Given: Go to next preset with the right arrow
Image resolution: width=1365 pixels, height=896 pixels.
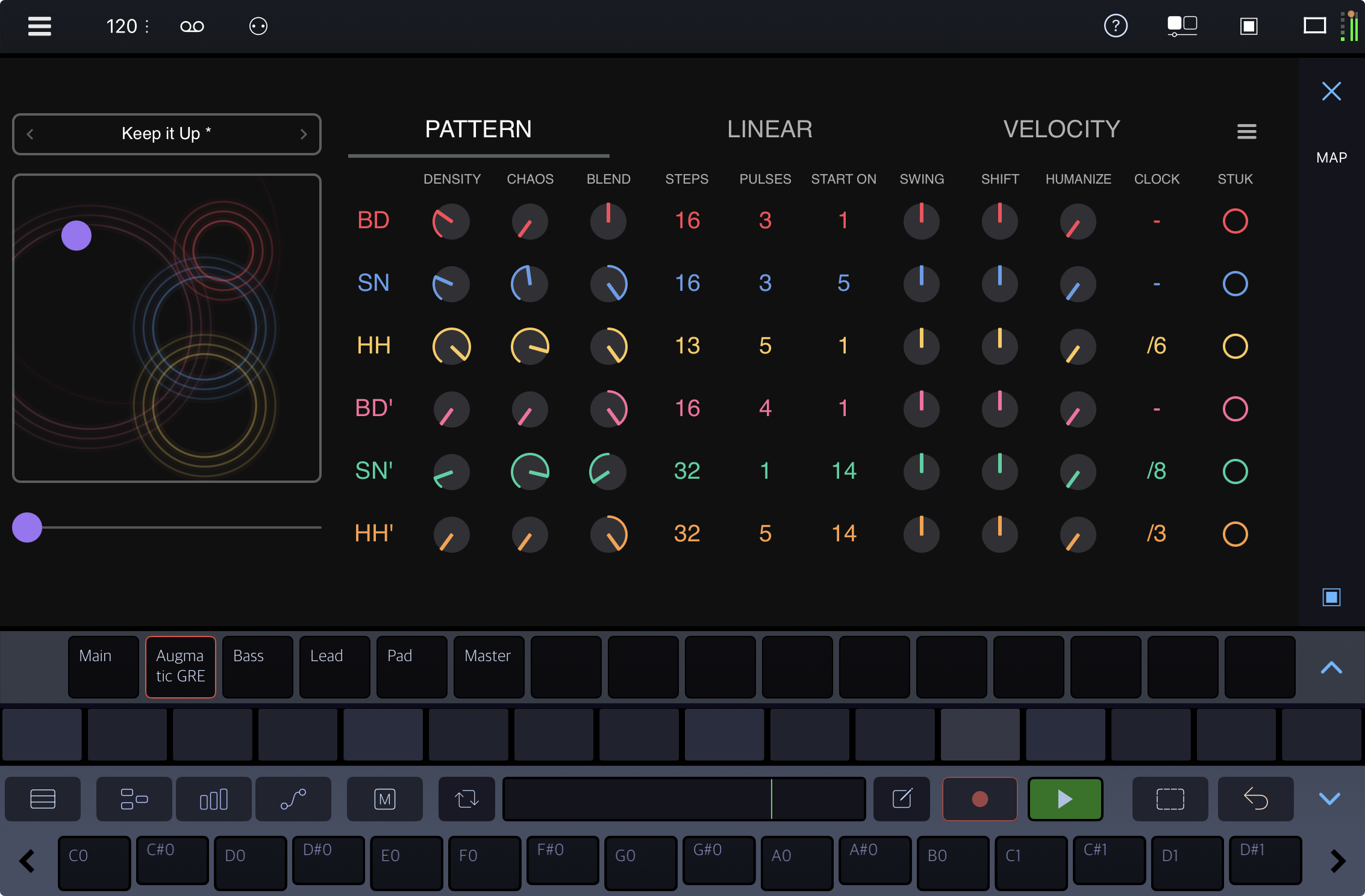Looking at the screenshot, I should [304, 134].
